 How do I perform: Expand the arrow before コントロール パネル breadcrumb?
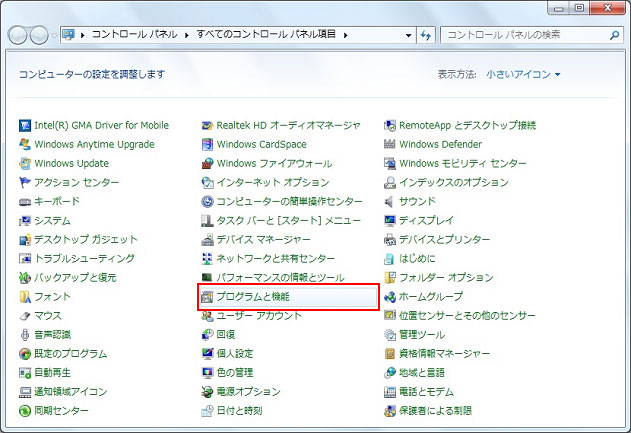82,35
